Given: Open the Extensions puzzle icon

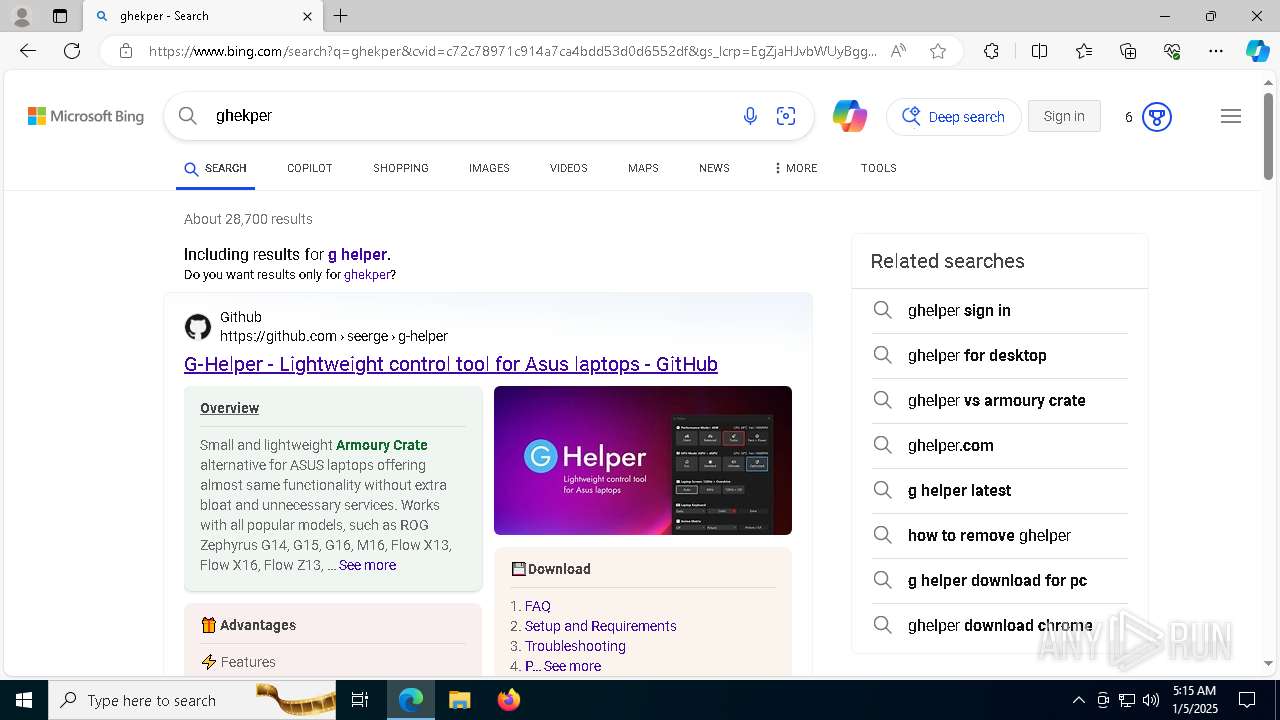Looking at the screenshot, I should pos(991,51).
